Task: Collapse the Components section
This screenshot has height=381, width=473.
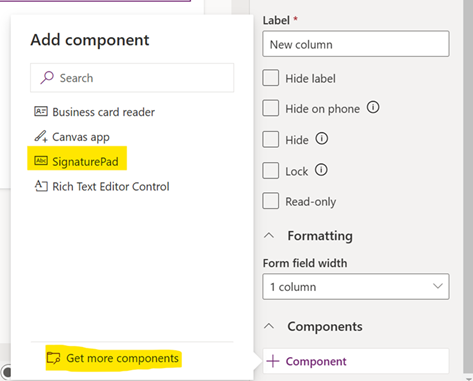Action: coord(269,326)
